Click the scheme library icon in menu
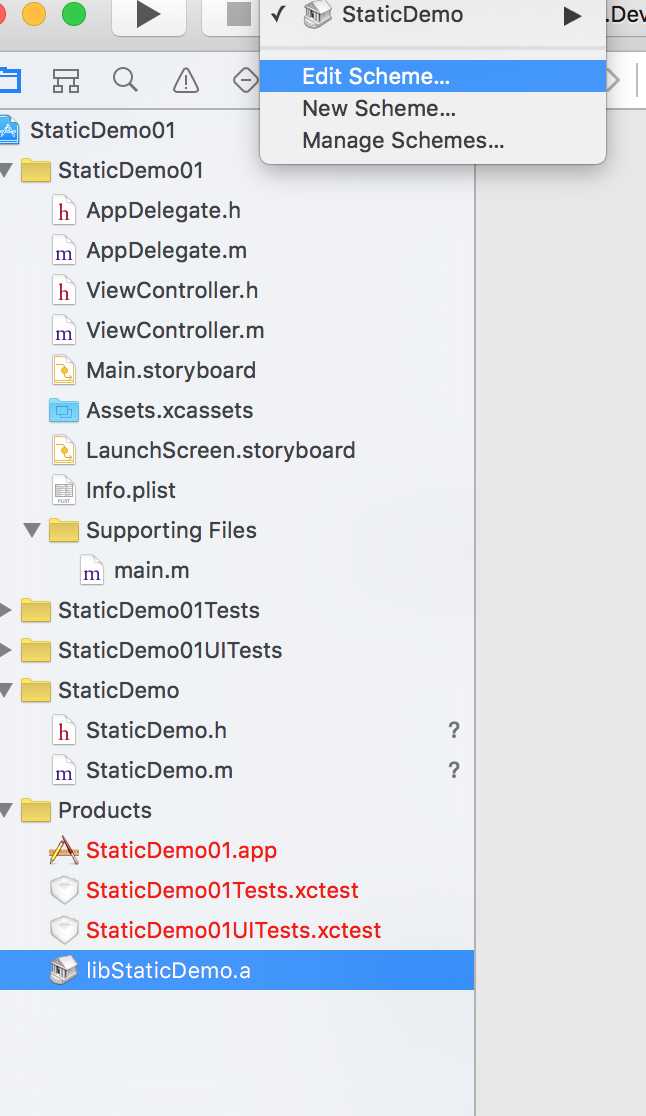The height and width of the screenshot is (1116, 646). click(x=317, y=15)
